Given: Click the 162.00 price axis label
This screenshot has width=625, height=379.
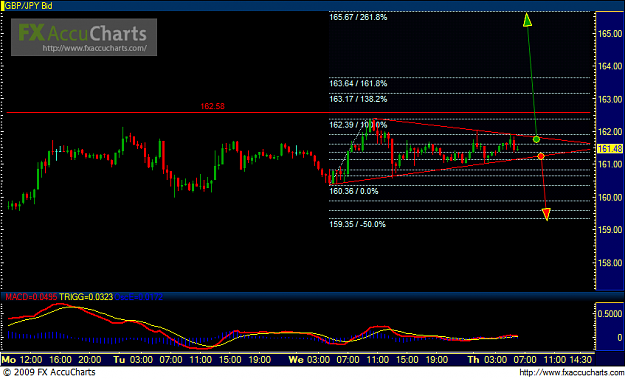Looking at the screenshot, I should point(611,132).
